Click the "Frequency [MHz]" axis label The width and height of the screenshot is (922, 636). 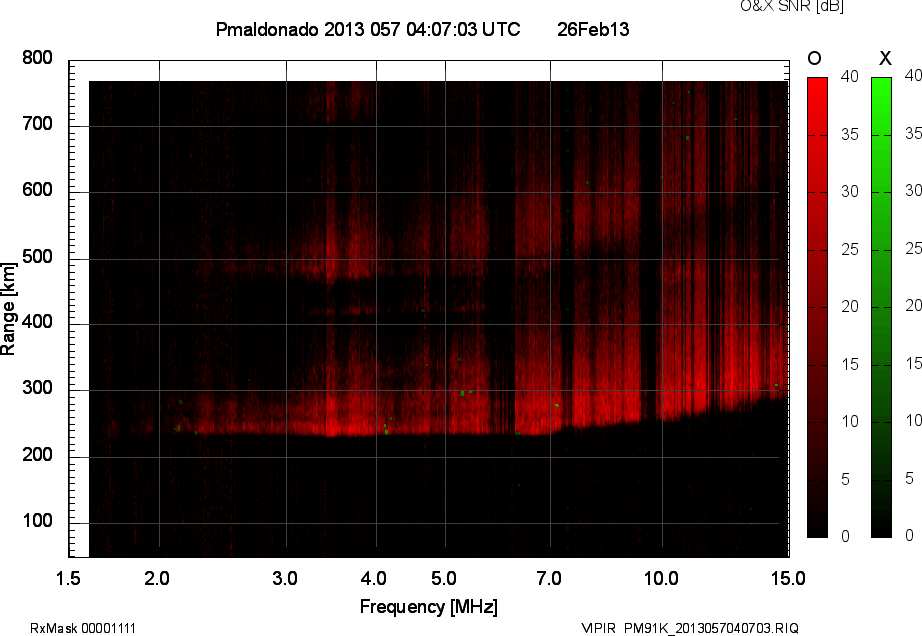tap(429, 606)
